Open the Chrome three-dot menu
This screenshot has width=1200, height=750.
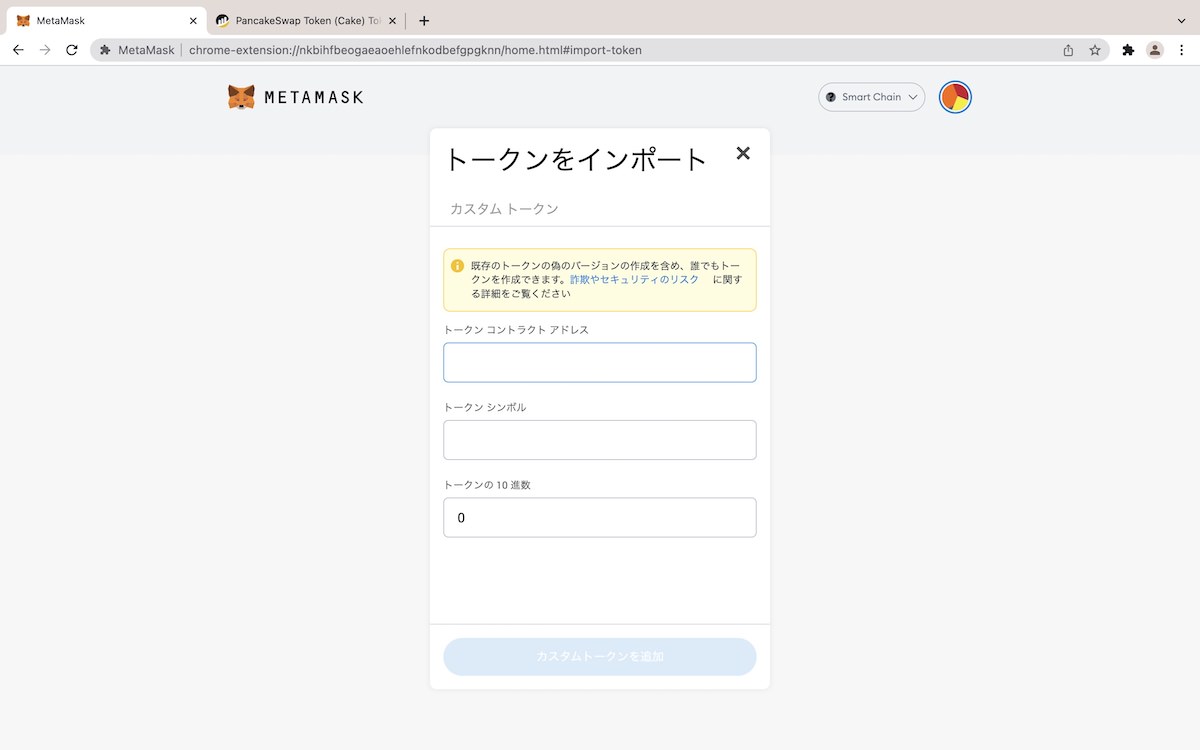tap(1182, 50)
